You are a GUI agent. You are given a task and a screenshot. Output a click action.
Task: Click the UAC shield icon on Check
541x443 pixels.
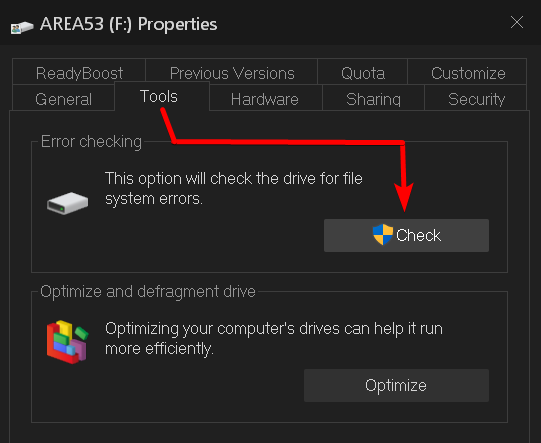pyautogui.click(x=383, y=235)
